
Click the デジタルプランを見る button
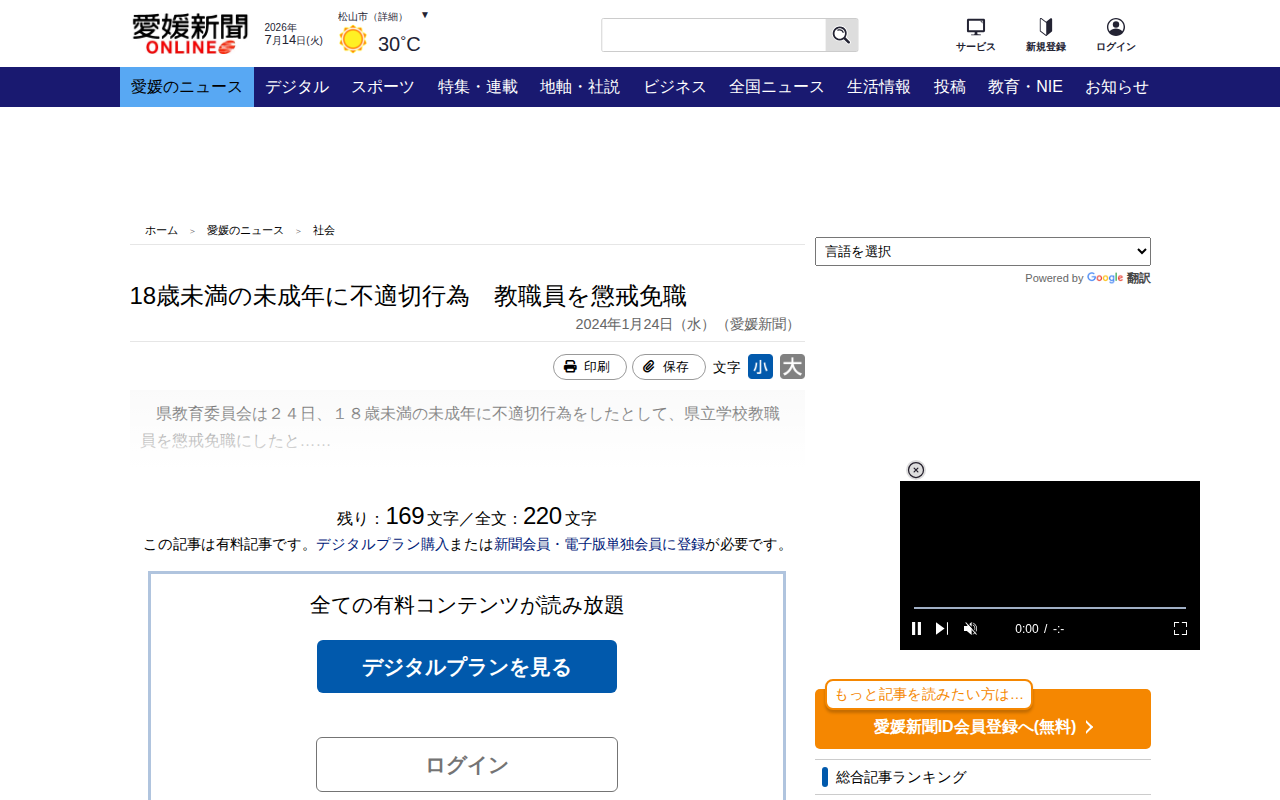pos(467,667)
